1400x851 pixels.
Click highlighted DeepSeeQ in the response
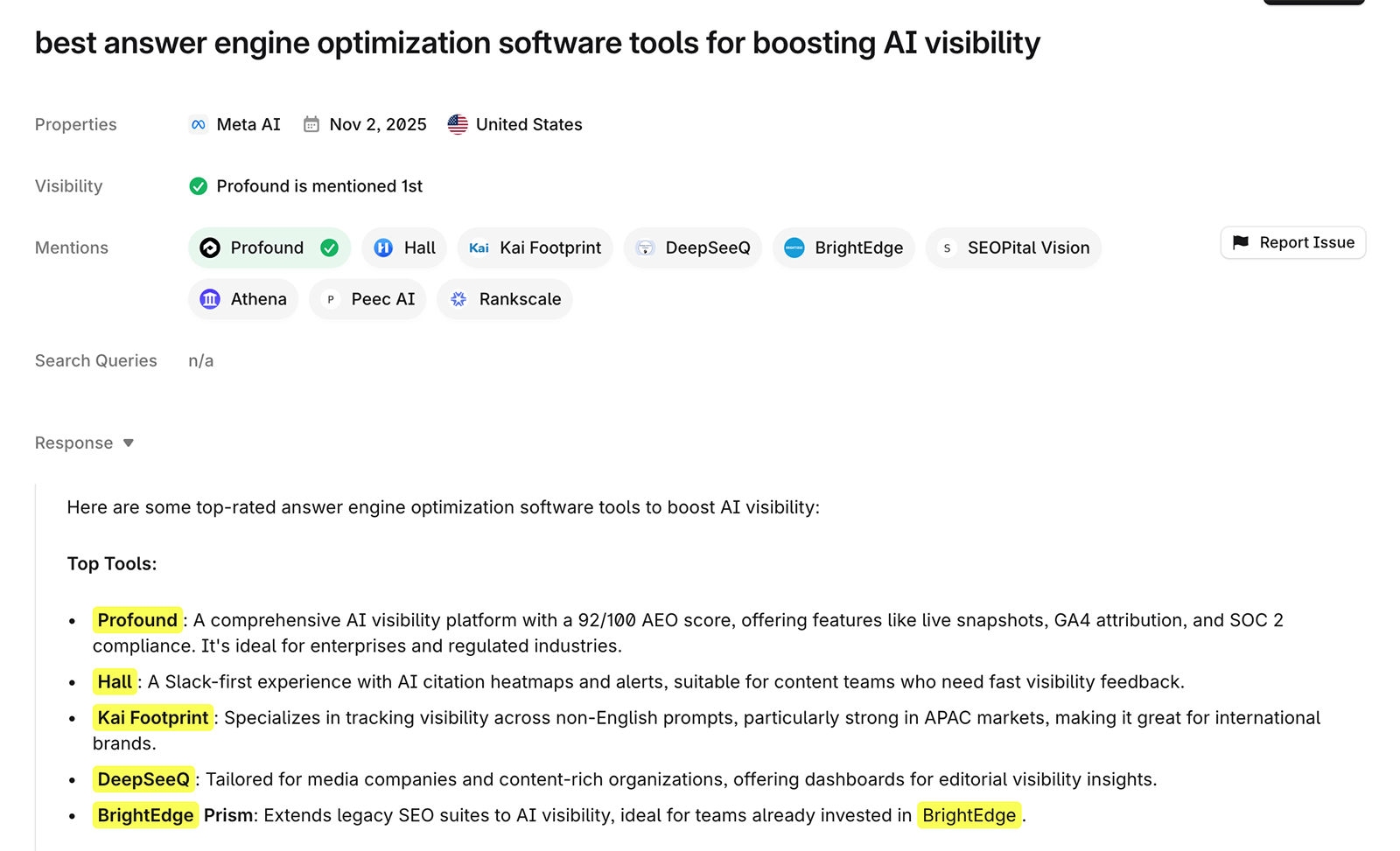tap(143, 779)
